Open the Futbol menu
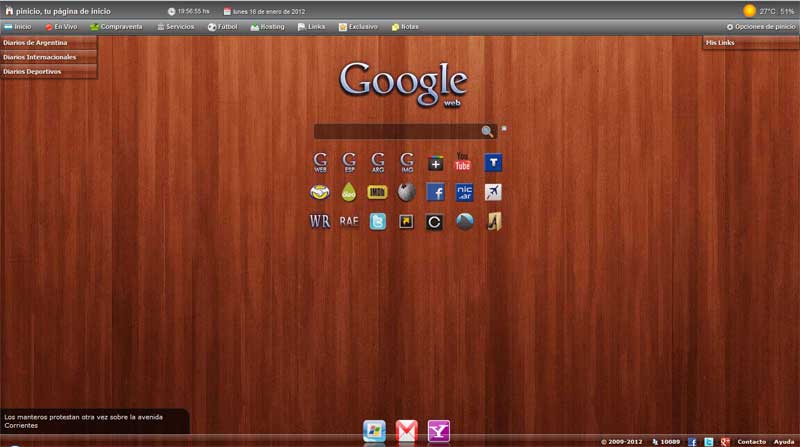Image resolution: width=800 pixels, height=447 pixels. coord(224,27)
